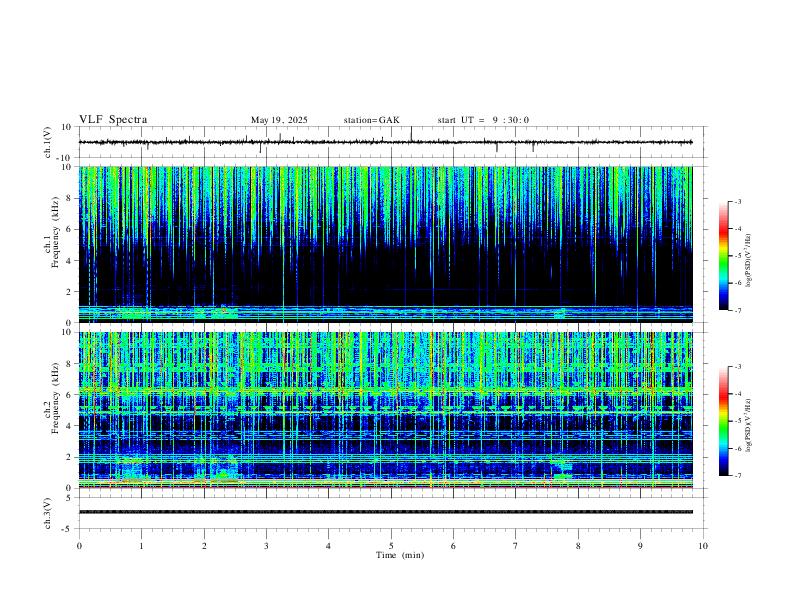Viewport: 792px width, 612px height.
Task: Click the time axis tick label "0"
Action: 79,546
